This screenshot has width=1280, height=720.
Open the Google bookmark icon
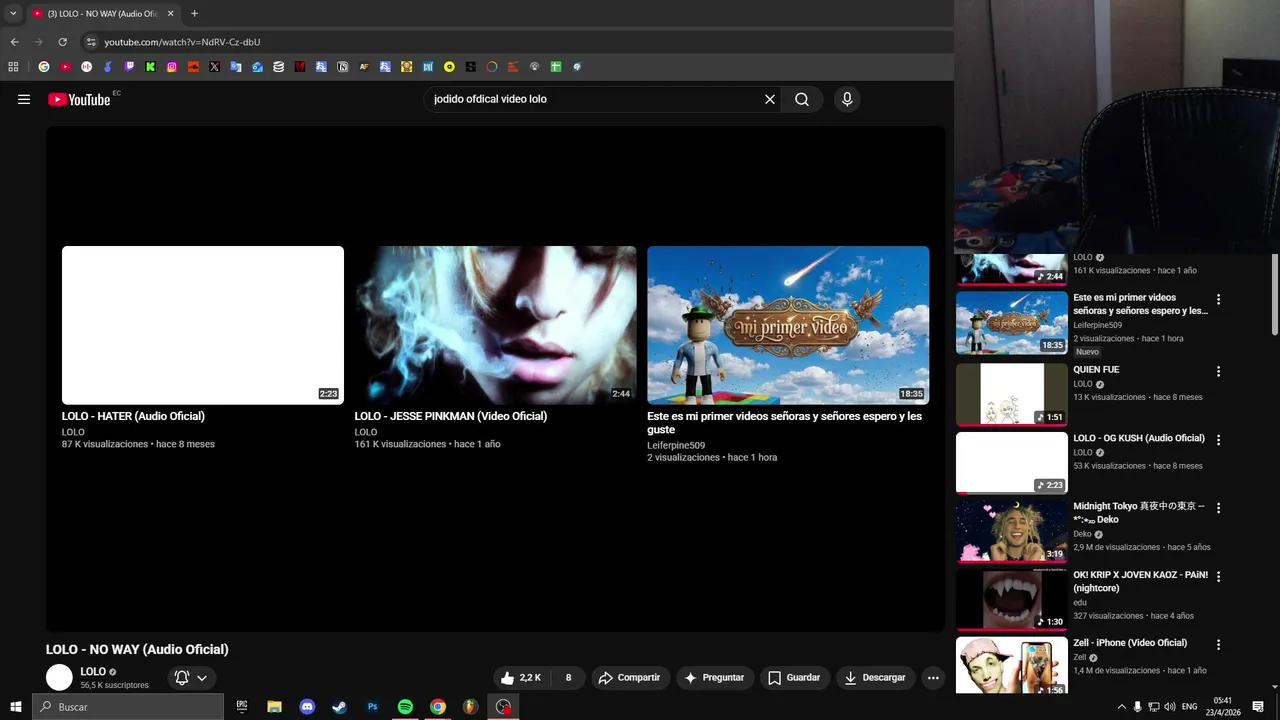[x=44, y=67]
